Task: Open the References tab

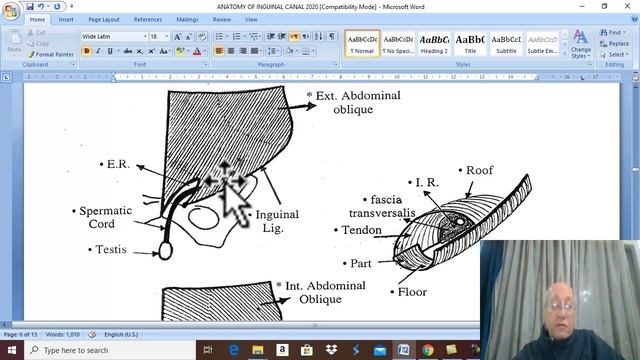Action: [x=148, y=20]
